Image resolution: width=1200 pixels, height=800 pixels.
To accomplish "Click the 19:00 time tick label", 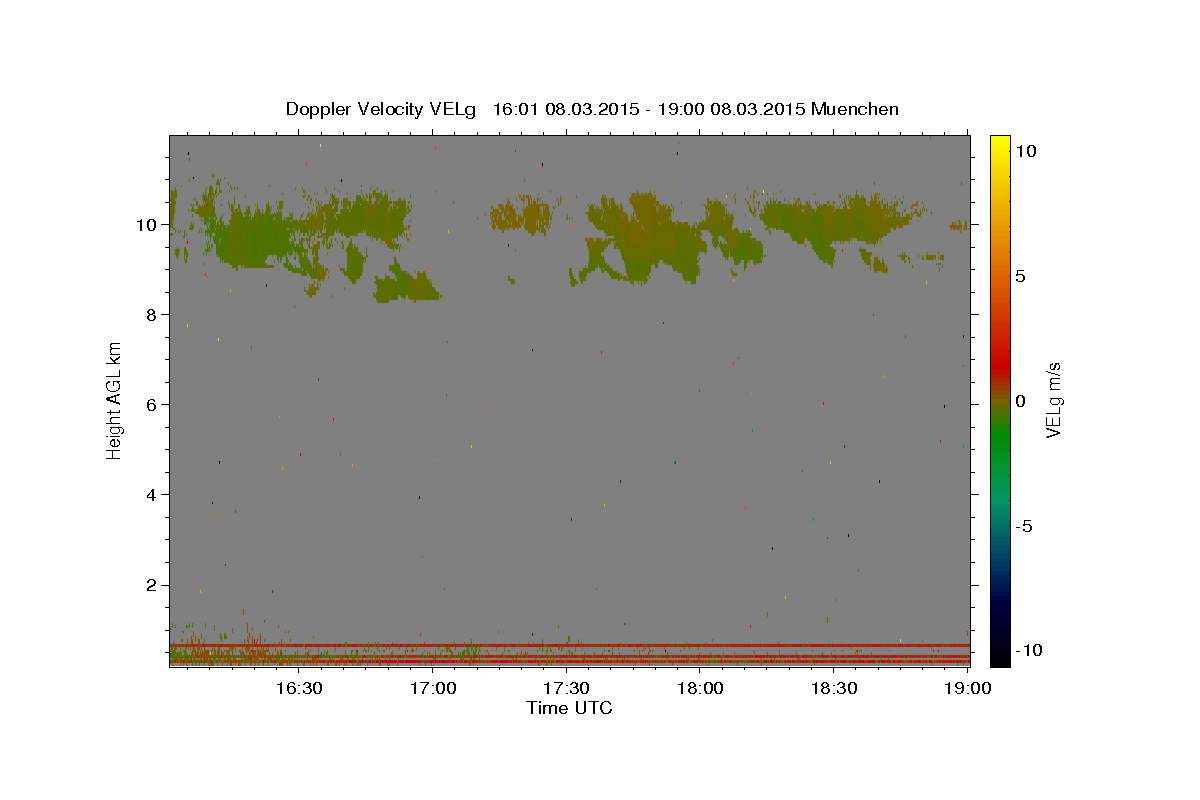I will pos(969,688).
